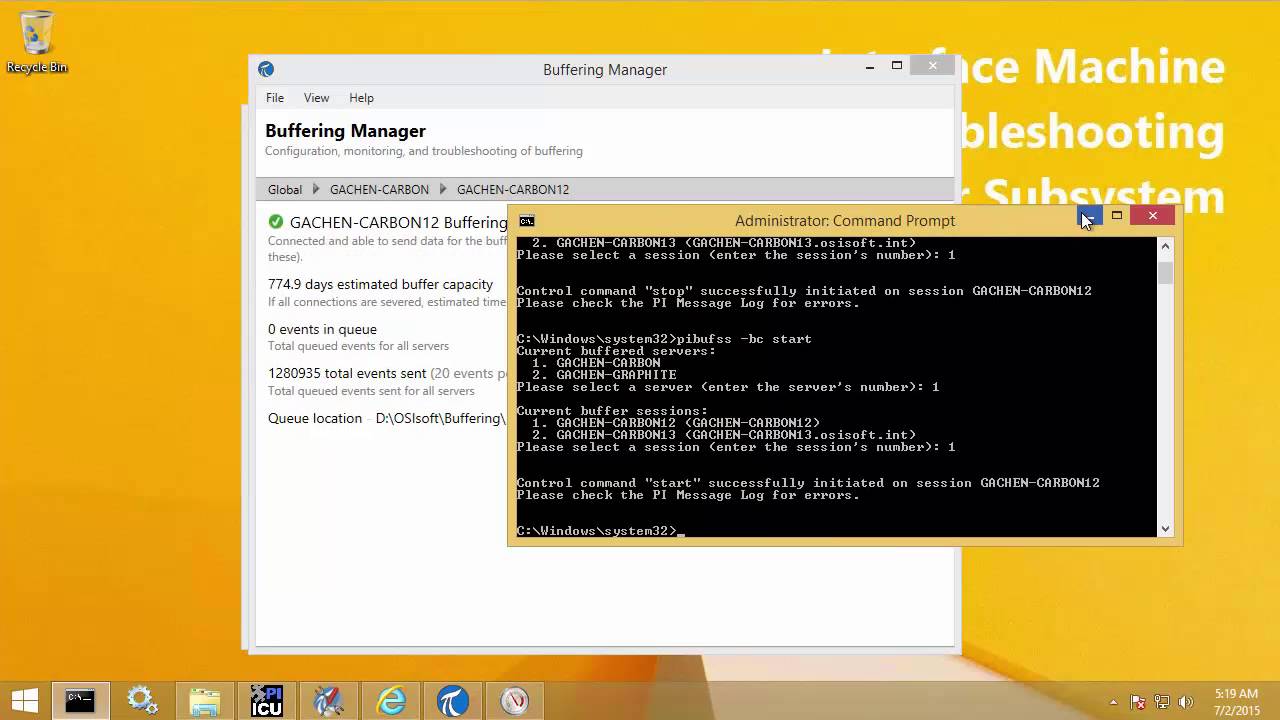Open File Explorer from the taskbar
1280x720 pixels.
(x=204, y=701)
